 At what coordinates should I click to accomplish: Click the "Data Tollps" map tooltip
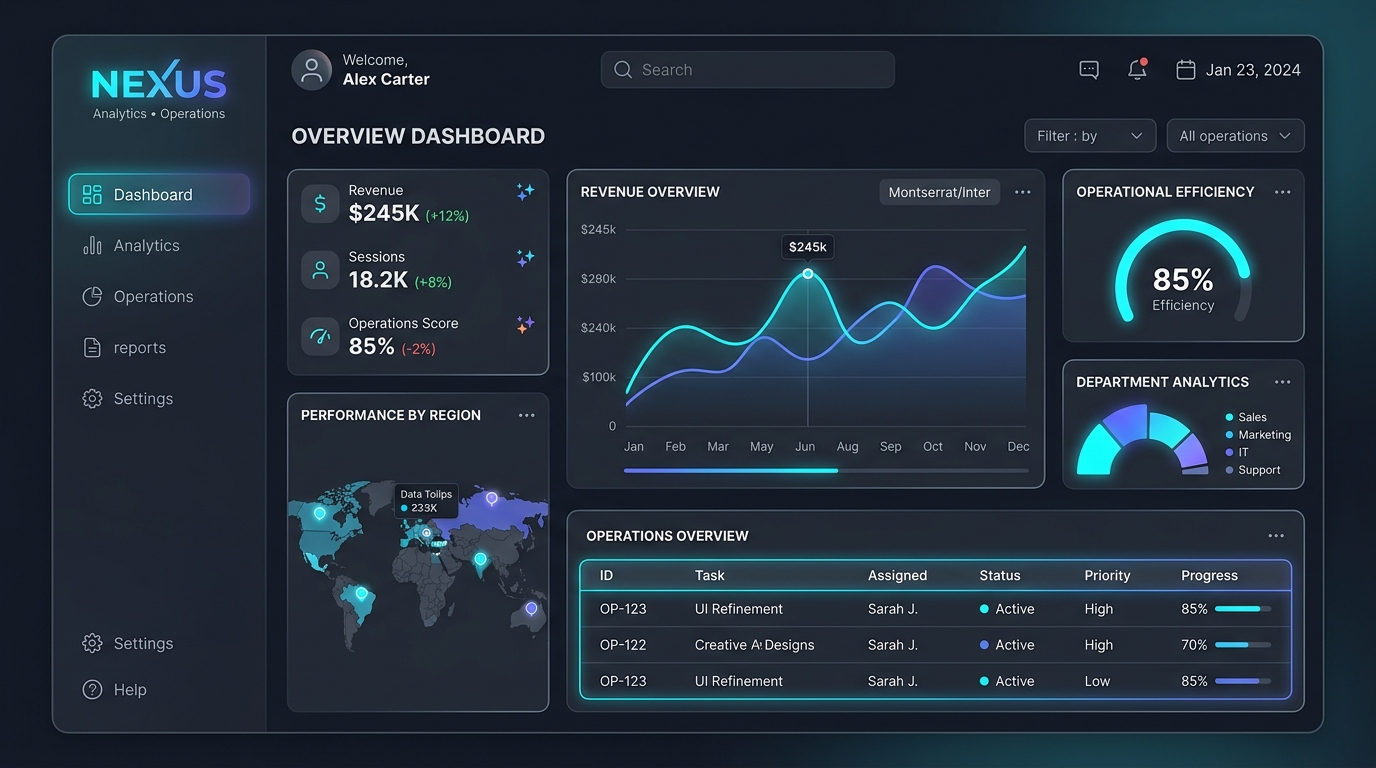pyautogui.click(x=426, y=500)
